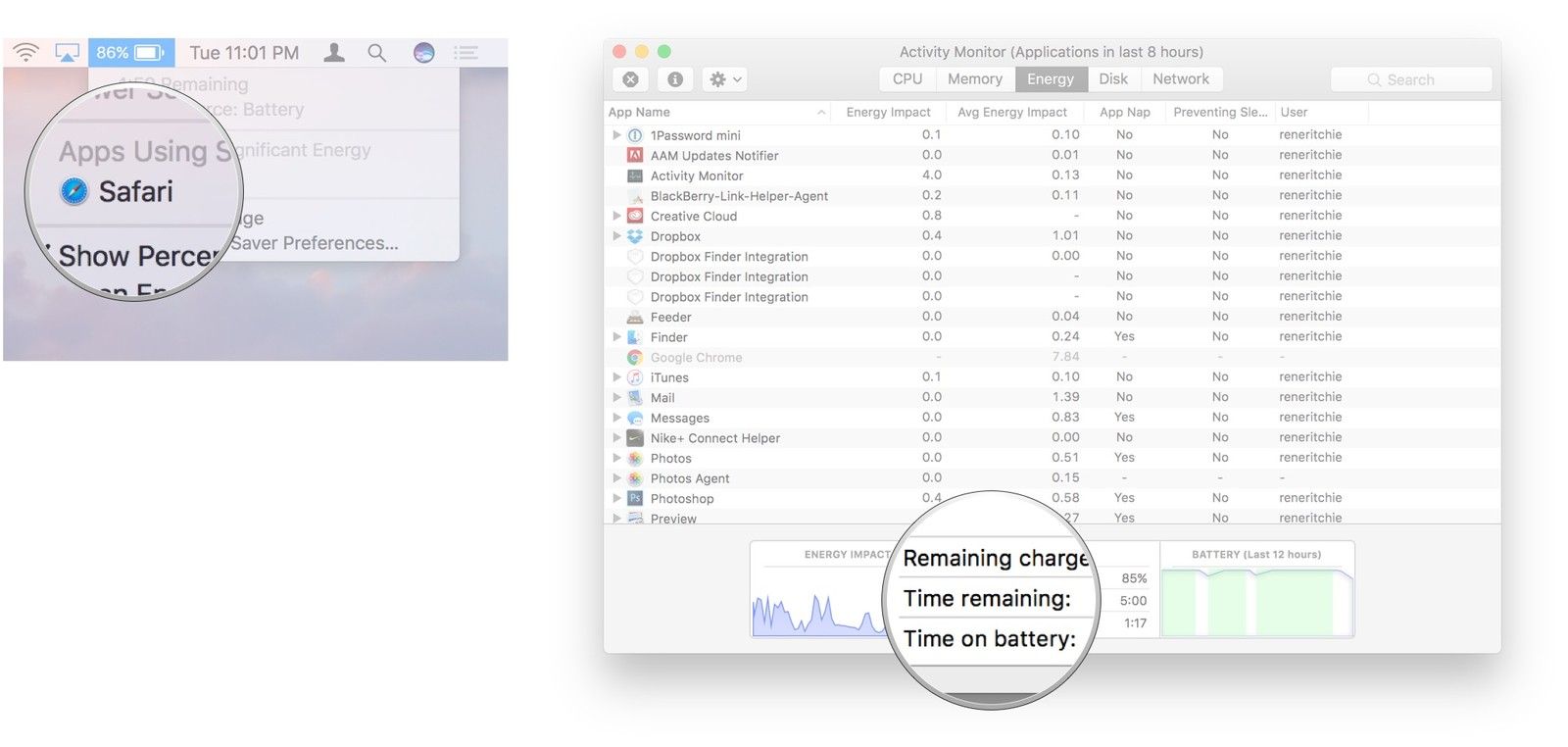Open Notification Center list icon

466,53
